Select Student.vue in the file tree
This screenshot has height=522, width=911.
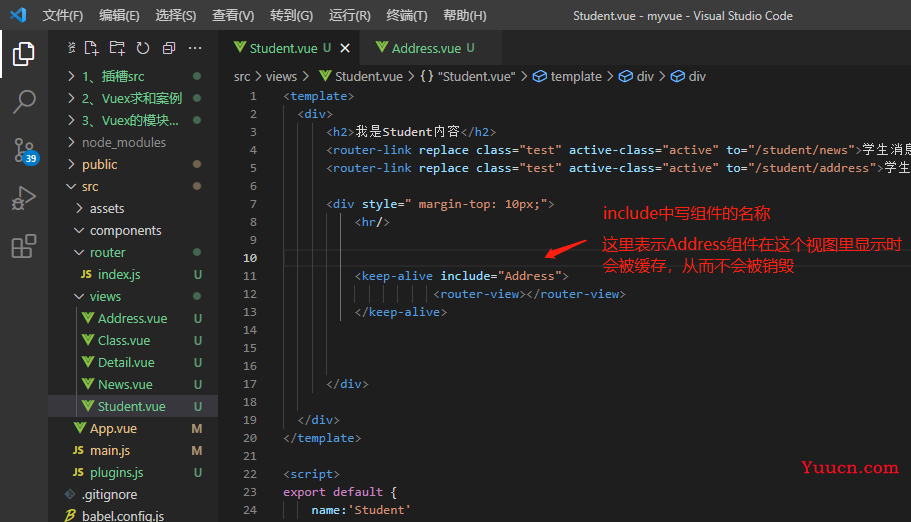[x=133, y=406]
